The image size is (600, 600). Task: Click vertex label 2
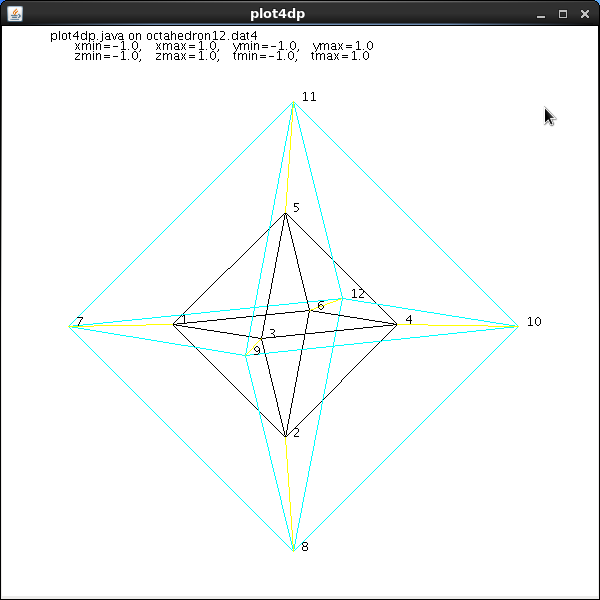click(296, 433)
